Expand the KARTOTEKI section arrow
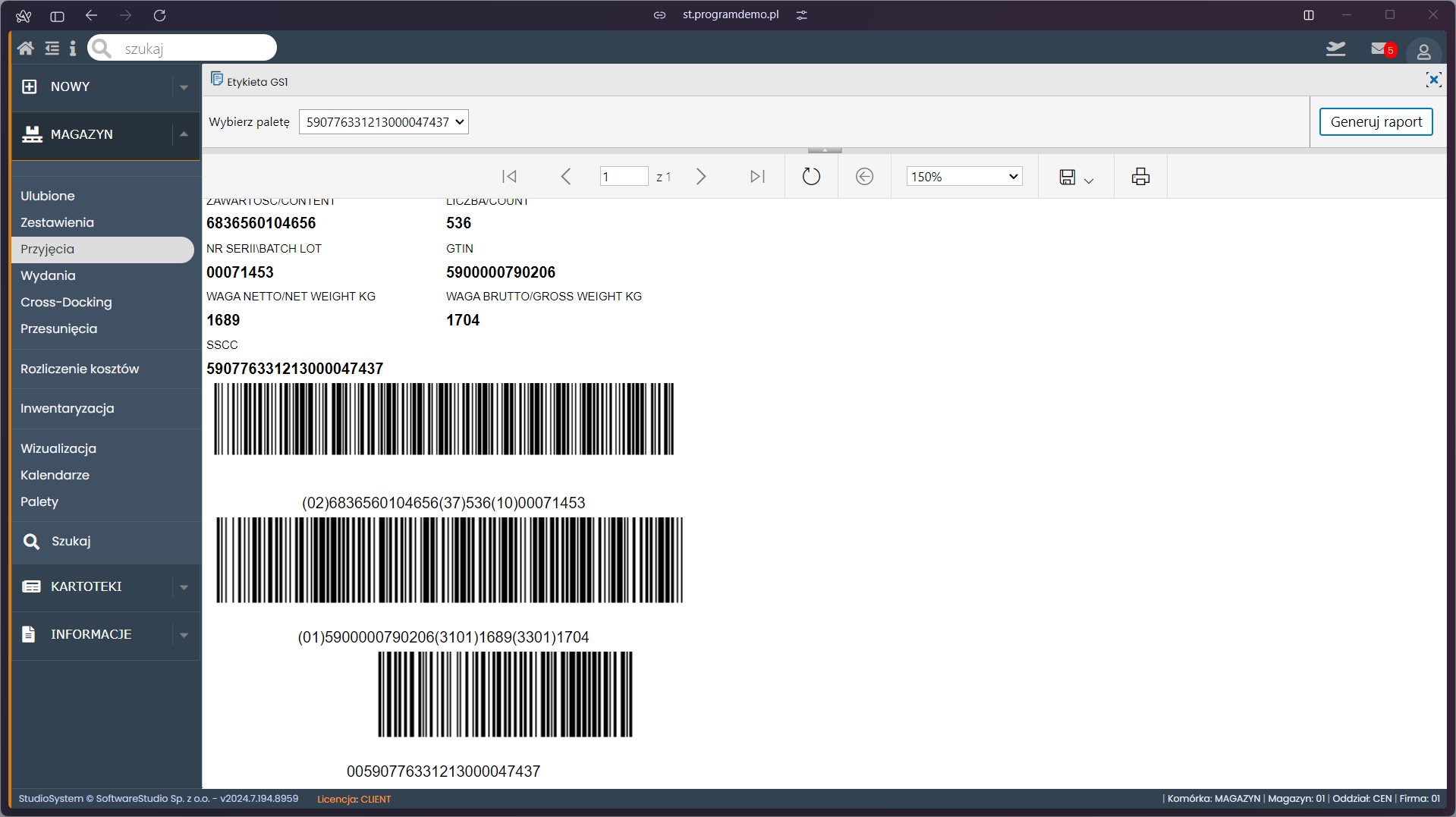 (184, 587)
